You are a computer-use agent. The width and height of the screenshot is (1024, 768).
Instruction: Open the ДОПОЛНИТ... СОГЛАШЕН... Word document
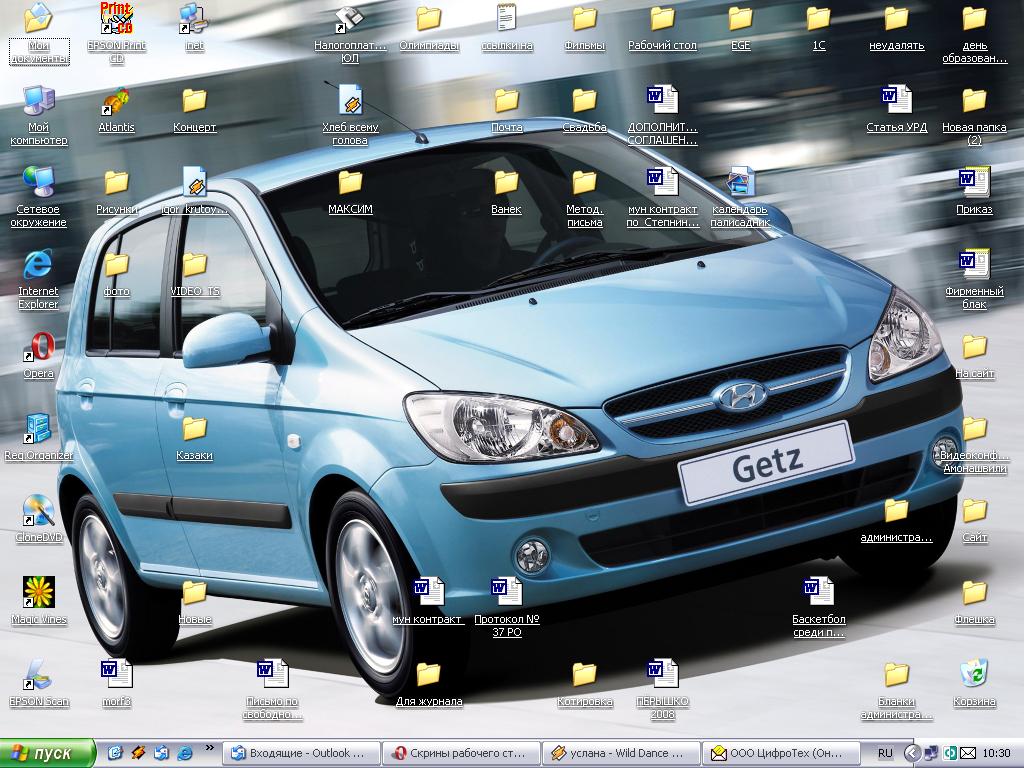(662, 115)
